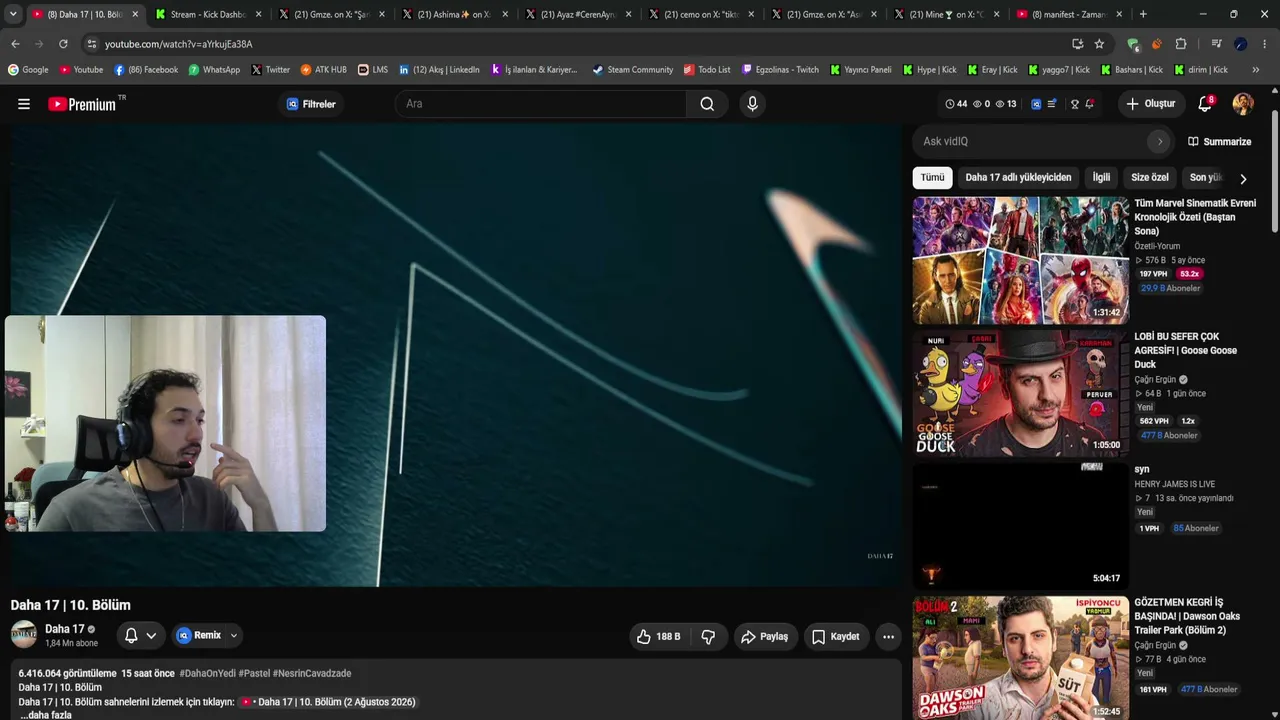Open the Steam Community bookmark
This screenshot has width=1280, height=720.
click(632, 70)
